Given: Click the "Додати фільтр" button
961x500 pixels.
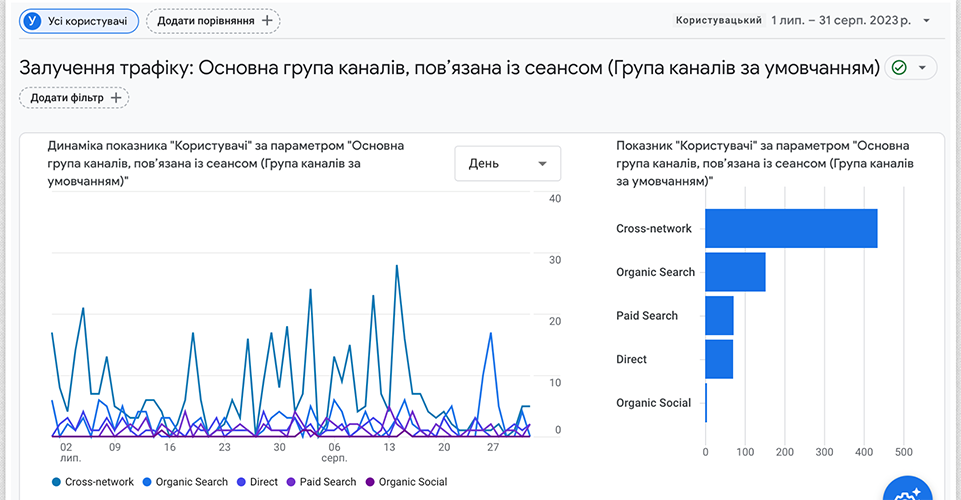Looking at the screenshot, I should [74, 97].
